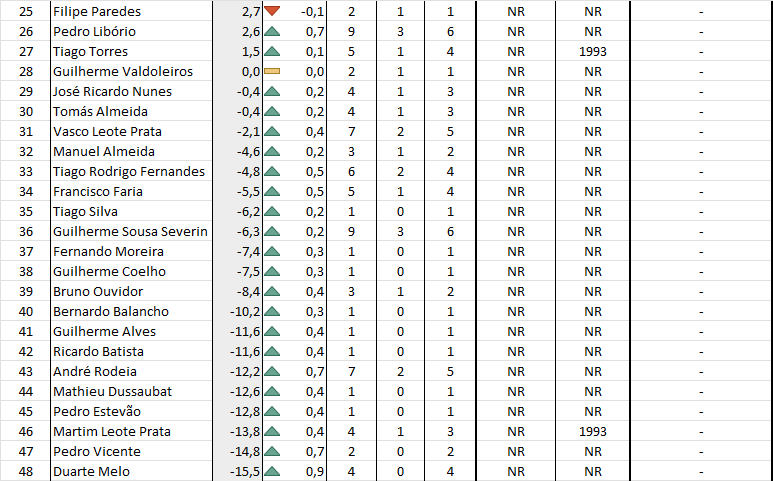This screenshot has height=481, width=773.
Task: Click the trend arrow for Pedro Vicente
Action: coord(272,451)
